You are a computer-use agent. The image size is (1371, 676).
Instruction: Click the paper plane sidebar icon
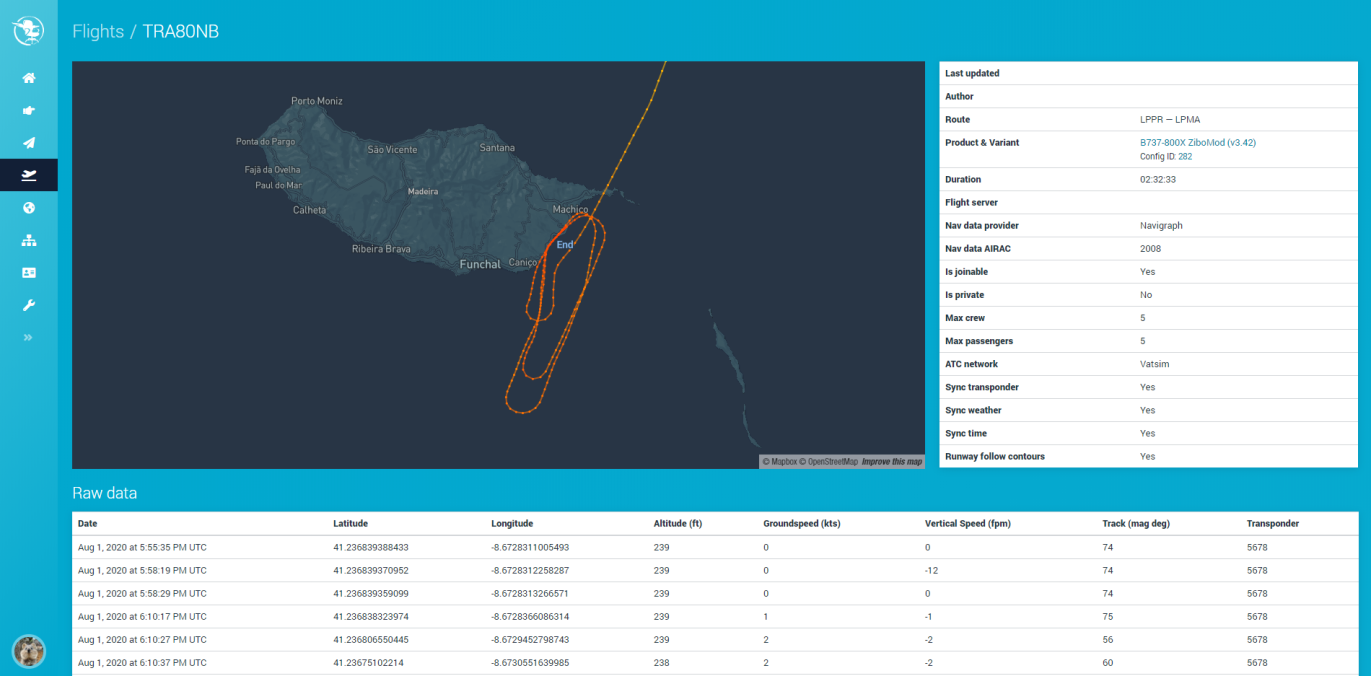tap(29, 143)
